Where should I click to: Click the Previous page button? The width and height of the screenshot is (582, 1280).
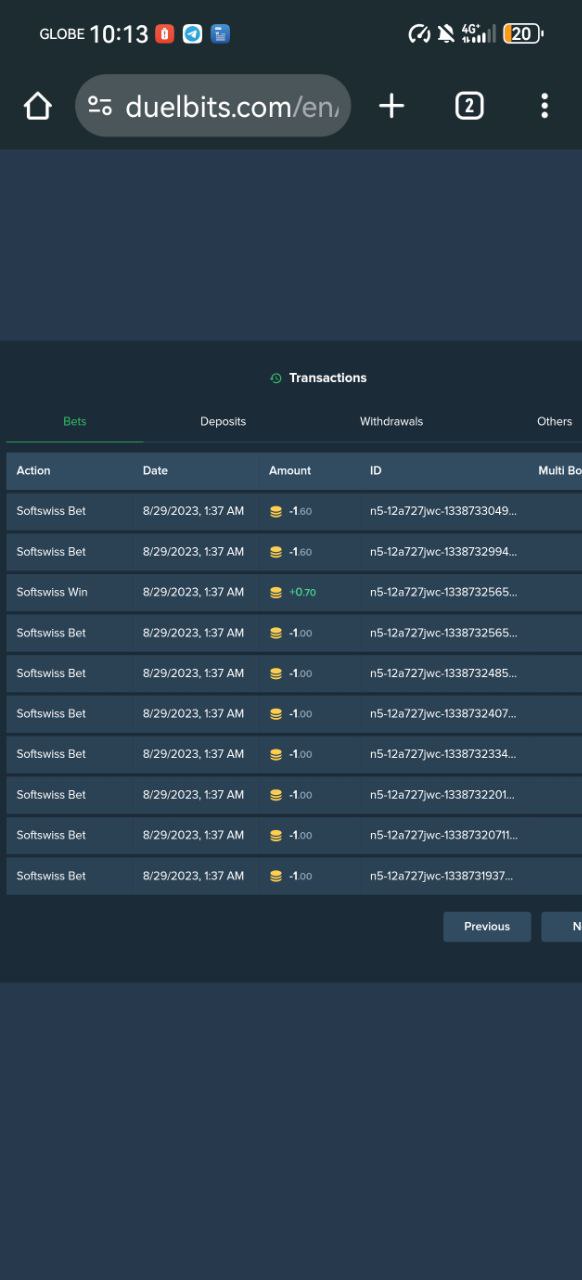click(487, 927)
